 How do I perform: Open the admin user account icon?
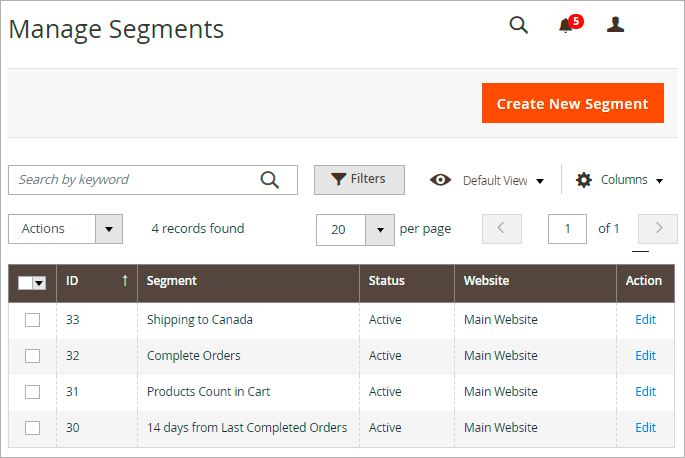[x=616, y=26]
